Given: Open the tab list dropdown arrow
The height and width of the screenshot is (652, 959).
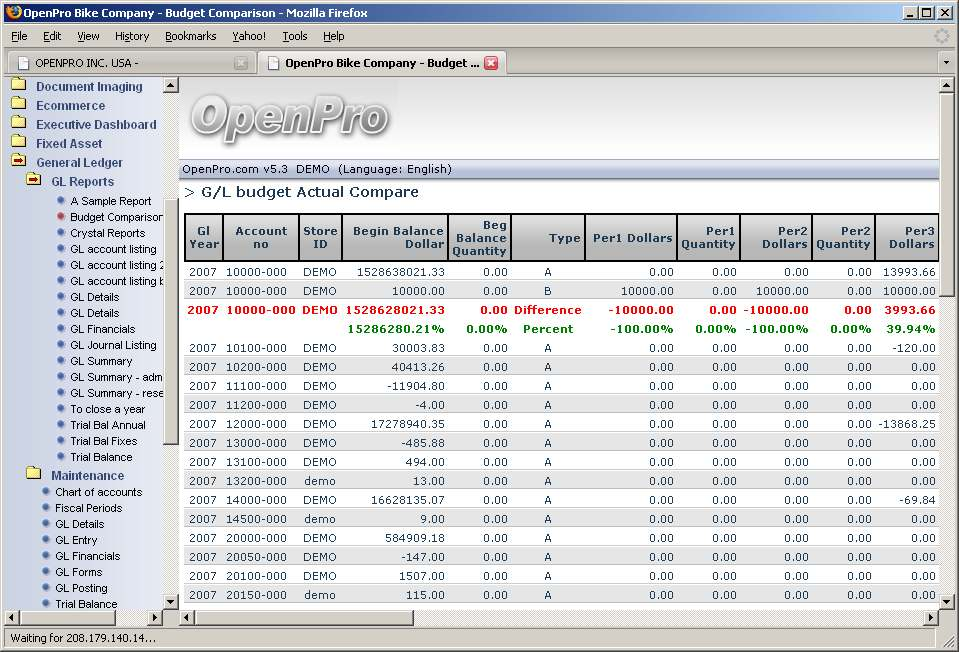Looking at the screenshot, I should (946, 62).
